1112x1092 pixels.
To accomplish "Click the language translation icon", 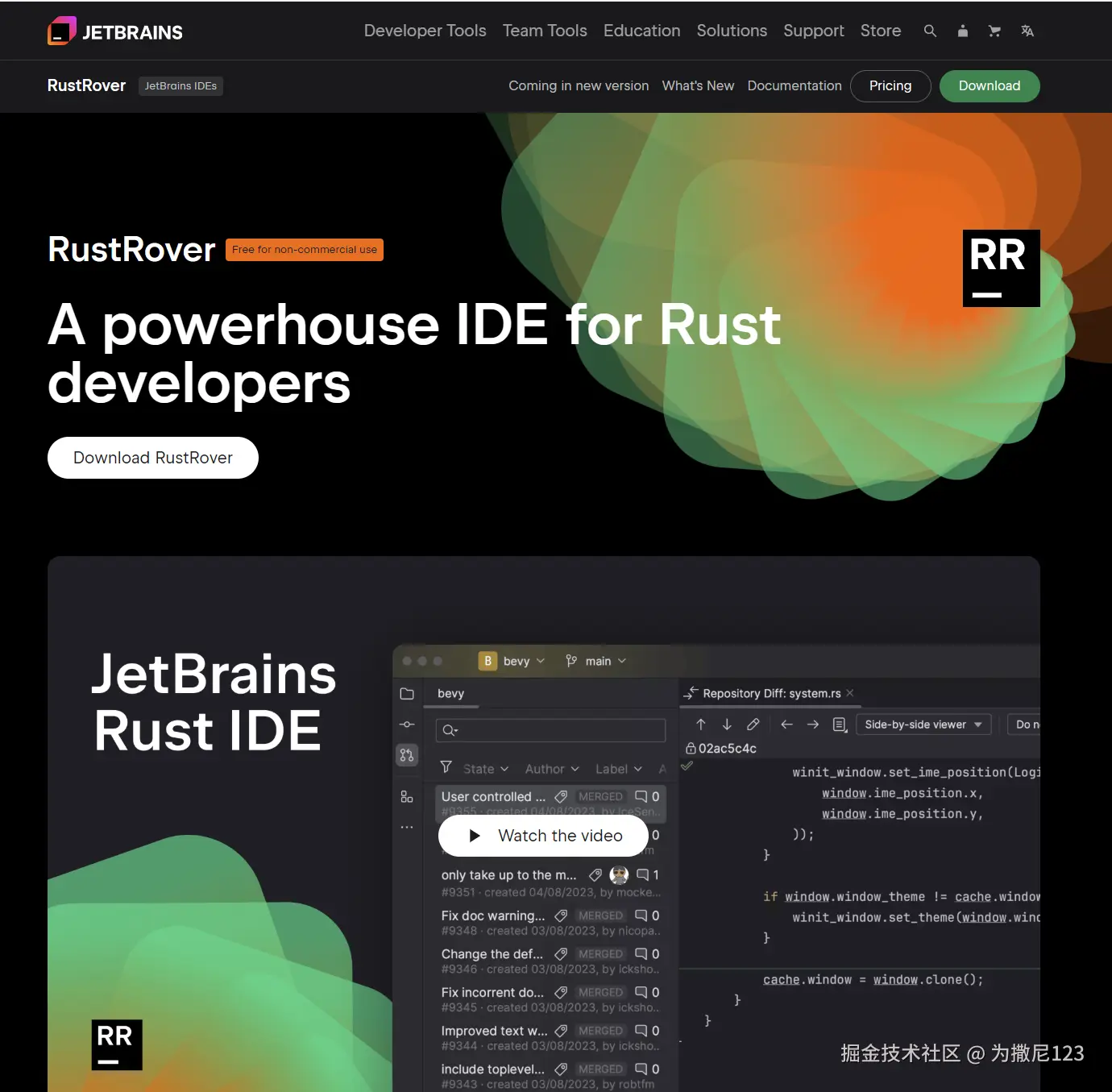I will 1027,31.
